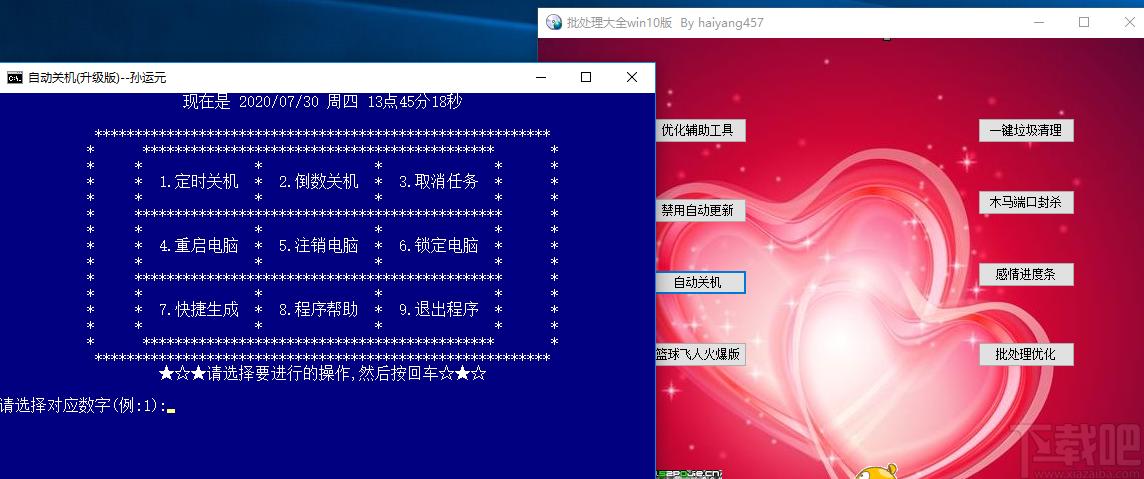Click menu text 8.程序帮助

click(x=319, y=309)
